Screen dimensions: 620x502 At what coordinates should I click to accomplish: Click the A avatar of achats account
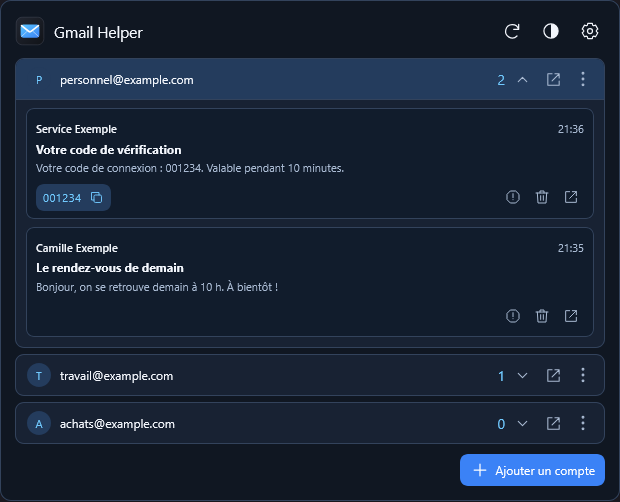(x=39, y=424)
